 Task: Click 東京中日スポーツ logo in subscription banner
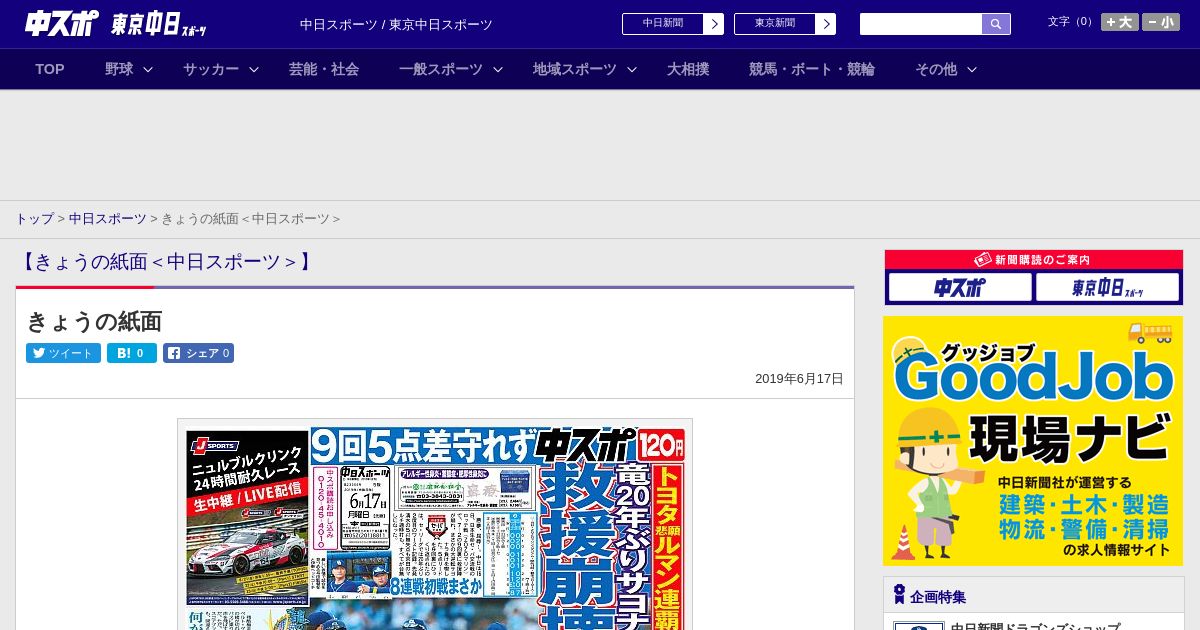(1108, 288)
